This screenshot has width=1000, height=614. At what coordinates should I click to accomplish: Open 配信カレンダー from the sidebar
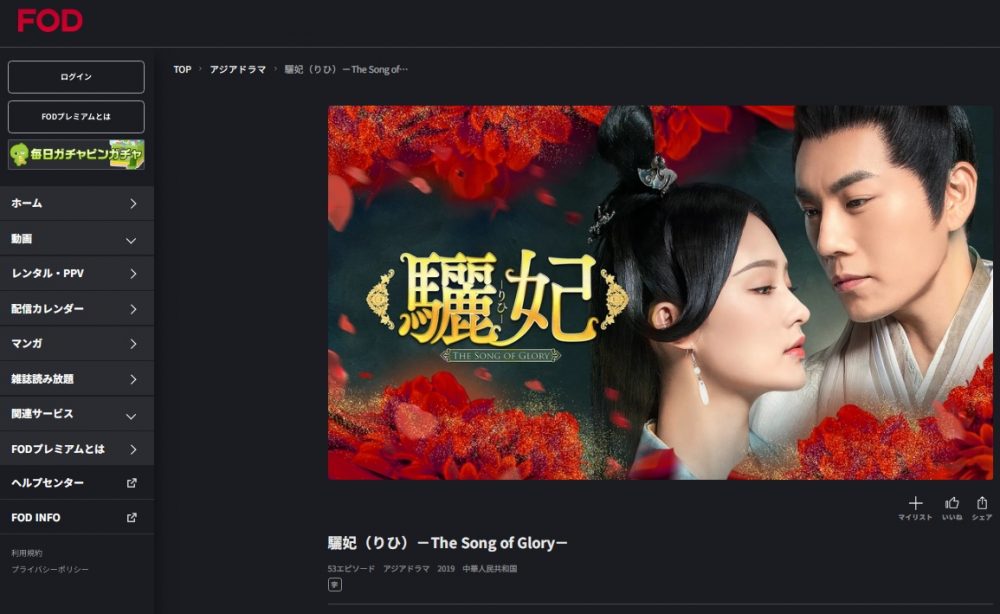click(x=77, y=309)
